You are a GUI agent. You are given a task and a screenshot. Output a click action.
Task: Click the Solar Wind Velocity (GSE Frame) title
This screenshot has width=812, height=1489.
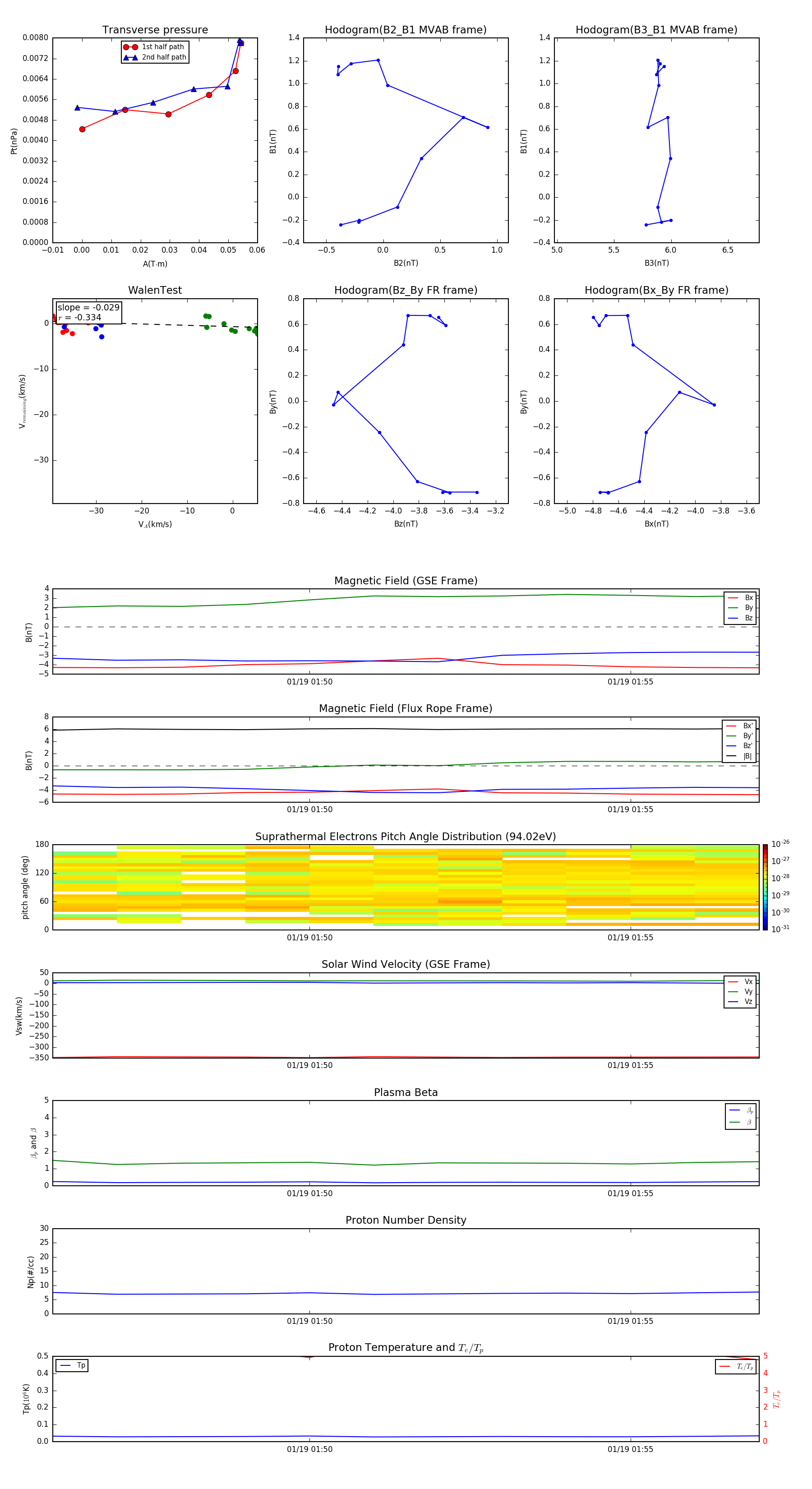[x=405, y=964]
